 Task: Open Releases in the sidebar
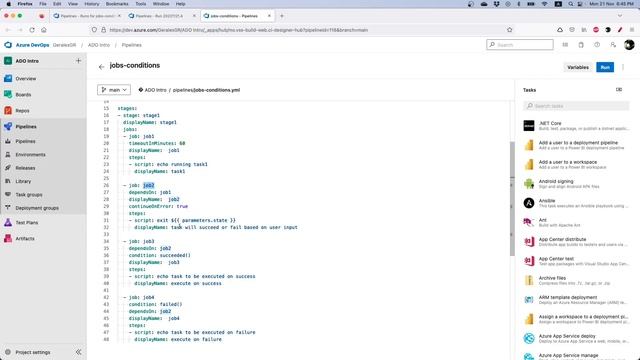tap(25, 168)
